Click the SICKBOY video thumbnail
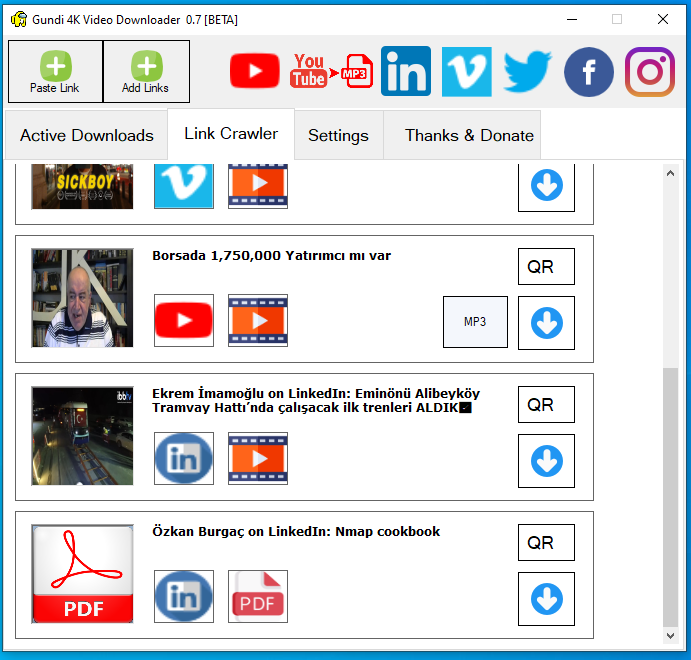 coord(82,186)
